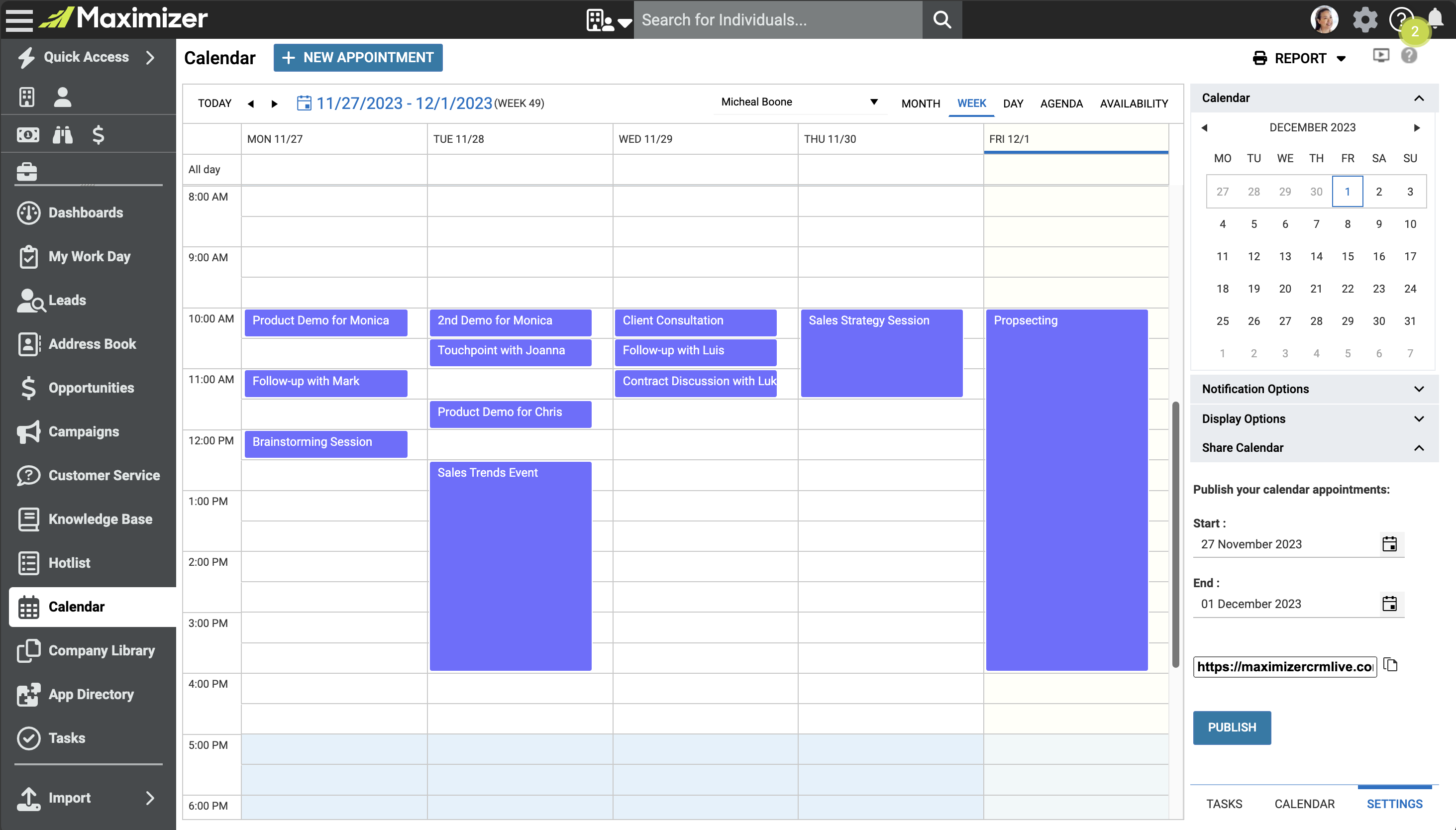The height and width of the screenshot is (830, 1456).
Task: Click the binoculars icon in sidebar
Action: click(x=62, y=135)
